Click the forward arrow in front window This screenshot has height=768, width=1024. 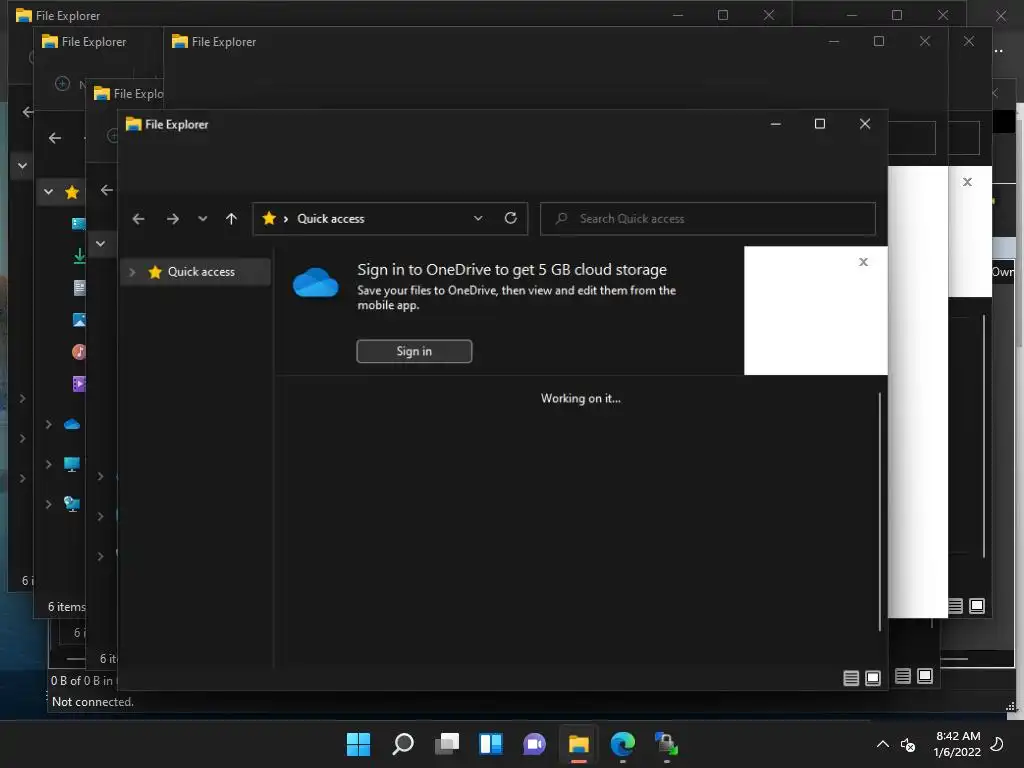coord(172,219)
